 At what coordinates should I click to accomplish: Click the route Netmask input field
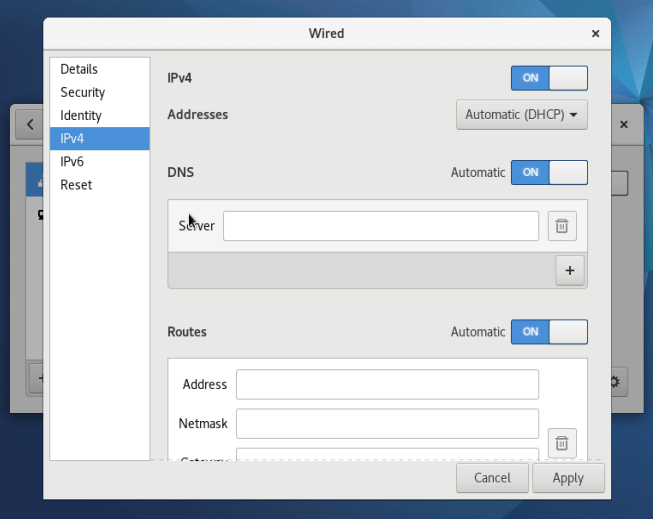387,423
